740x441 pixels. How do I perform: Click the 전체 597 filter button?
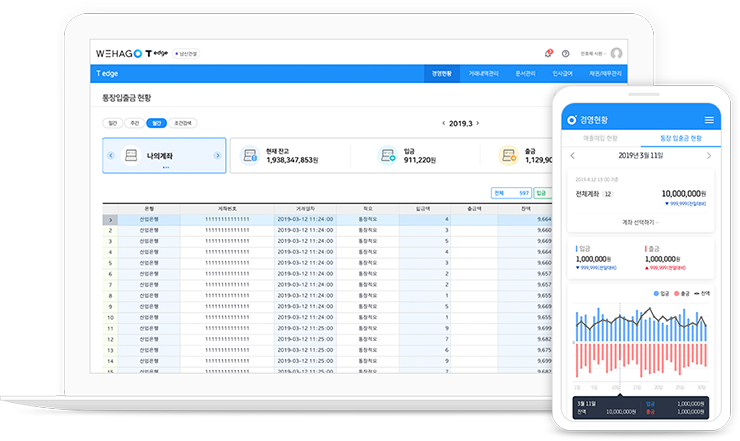510,193
